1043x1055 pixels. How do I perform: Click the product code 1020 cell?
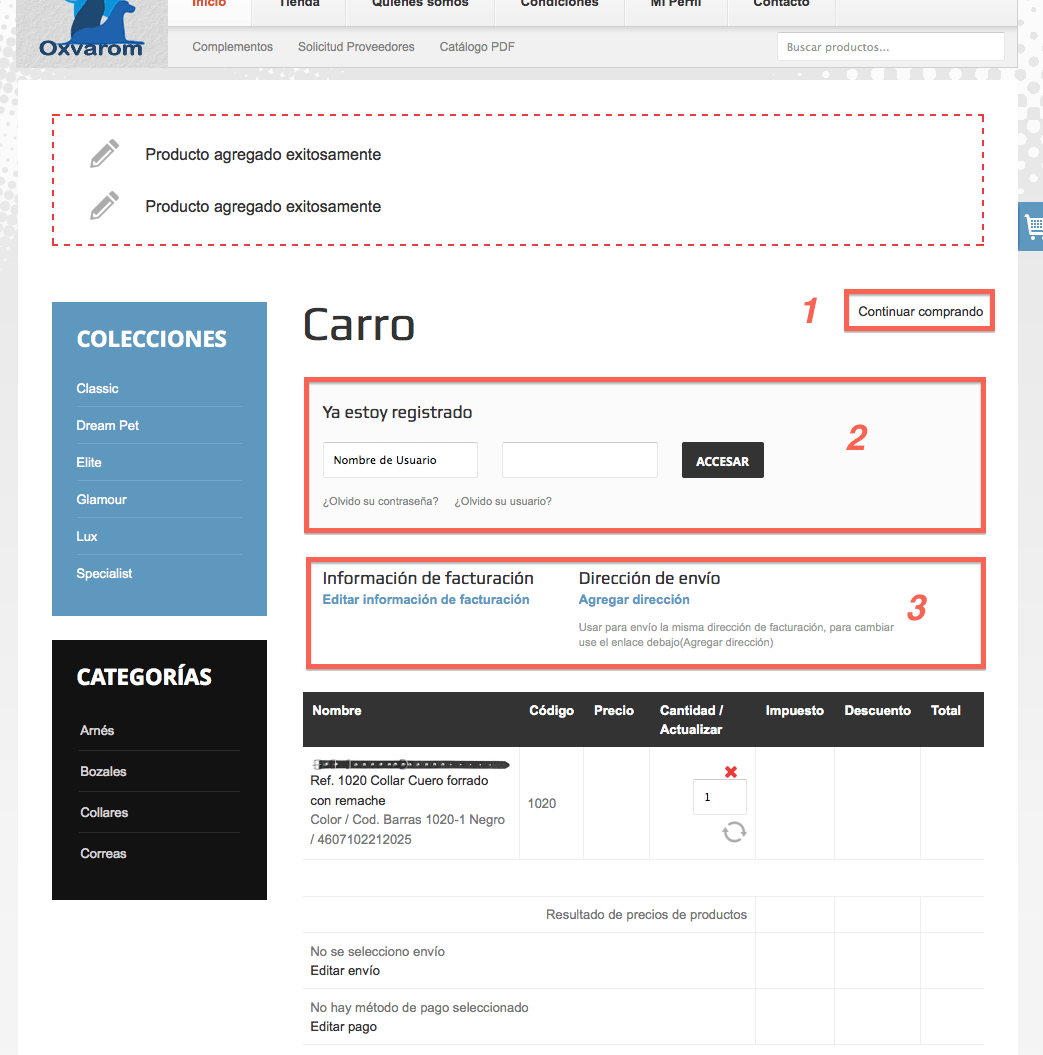point(542,803)
